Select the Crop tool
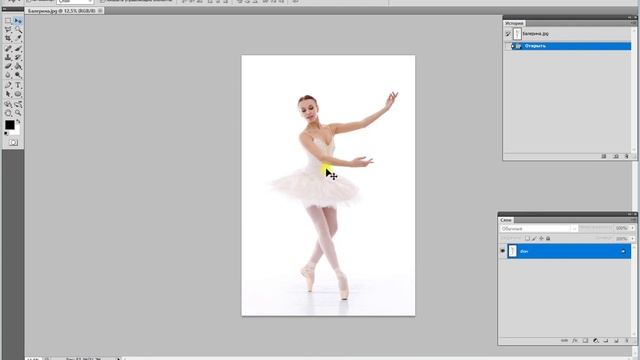The width and height of the screenshot is (640, 360). click(x=8, y=38)
